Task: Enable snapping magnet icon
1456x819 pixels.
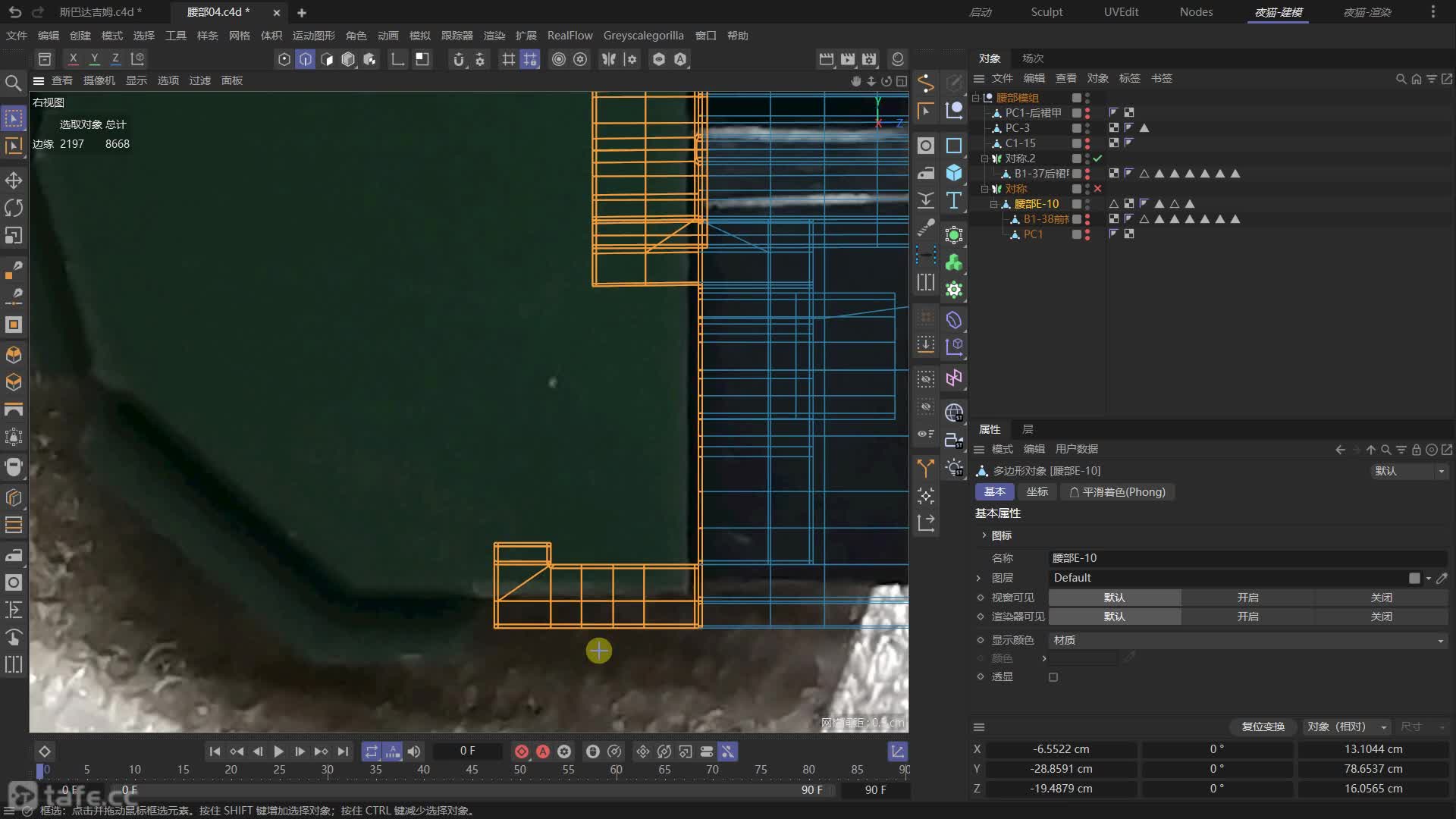Action: pyautogui.click(x=458, y=59)
